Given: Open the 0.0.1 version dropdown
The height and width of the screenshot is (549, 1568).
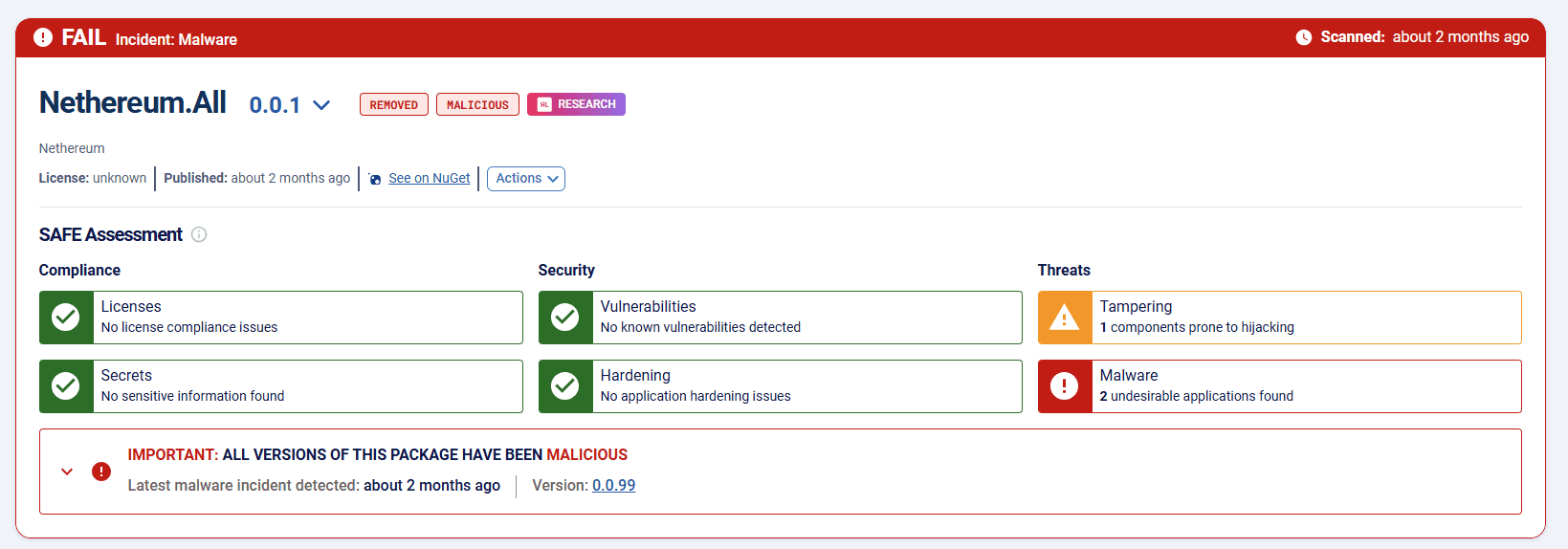Looking at the screenshot, I should coord(290,105).
